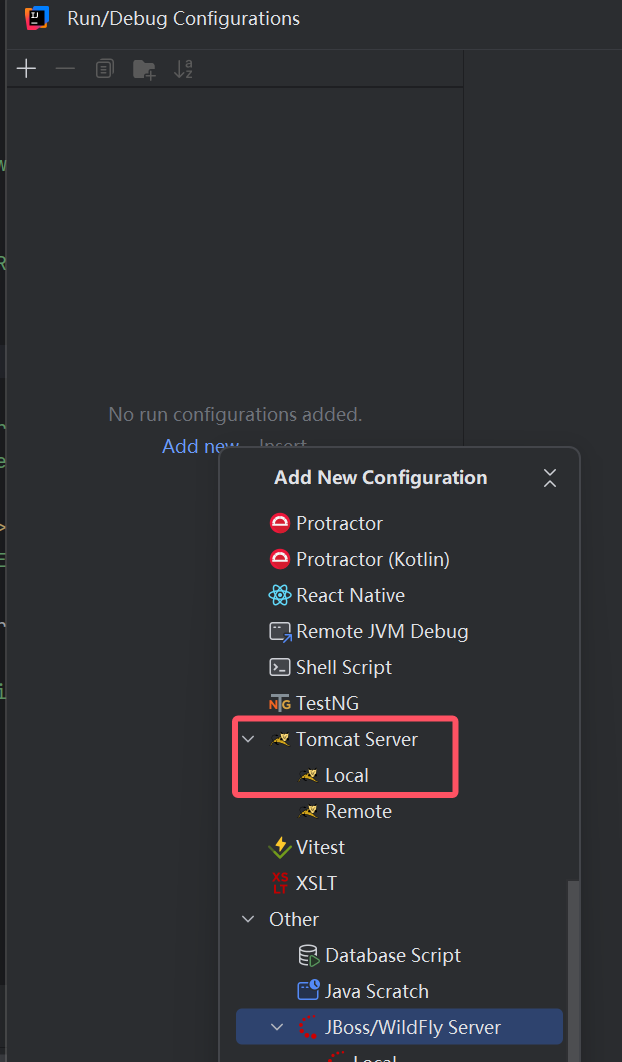The width and height of the screenshot is (622, 1062).
Task: Select Local under Tomcat Server
Action: click(x=346, y=775)
